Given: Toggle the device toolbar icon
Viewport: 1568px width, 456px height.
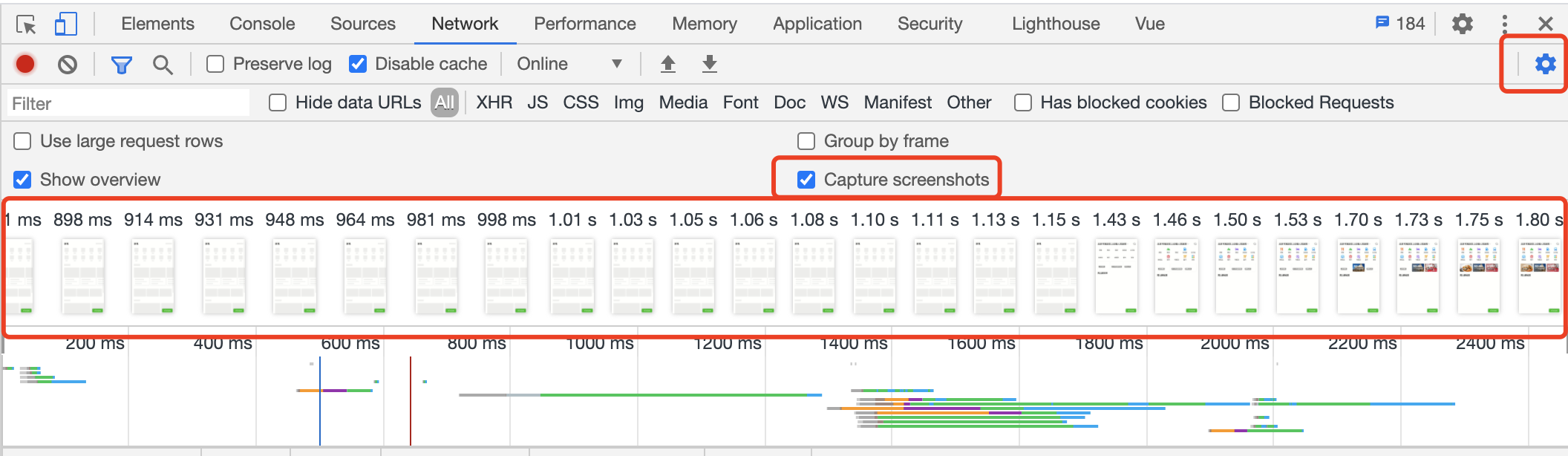Looking at the screenshot, I should click(66, 25).
